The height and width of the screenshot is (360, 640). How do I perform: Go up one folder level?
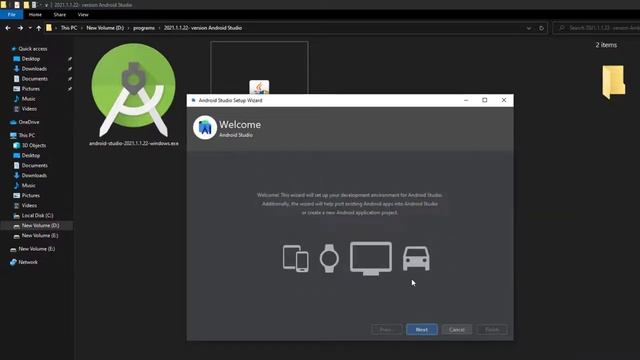39,28
